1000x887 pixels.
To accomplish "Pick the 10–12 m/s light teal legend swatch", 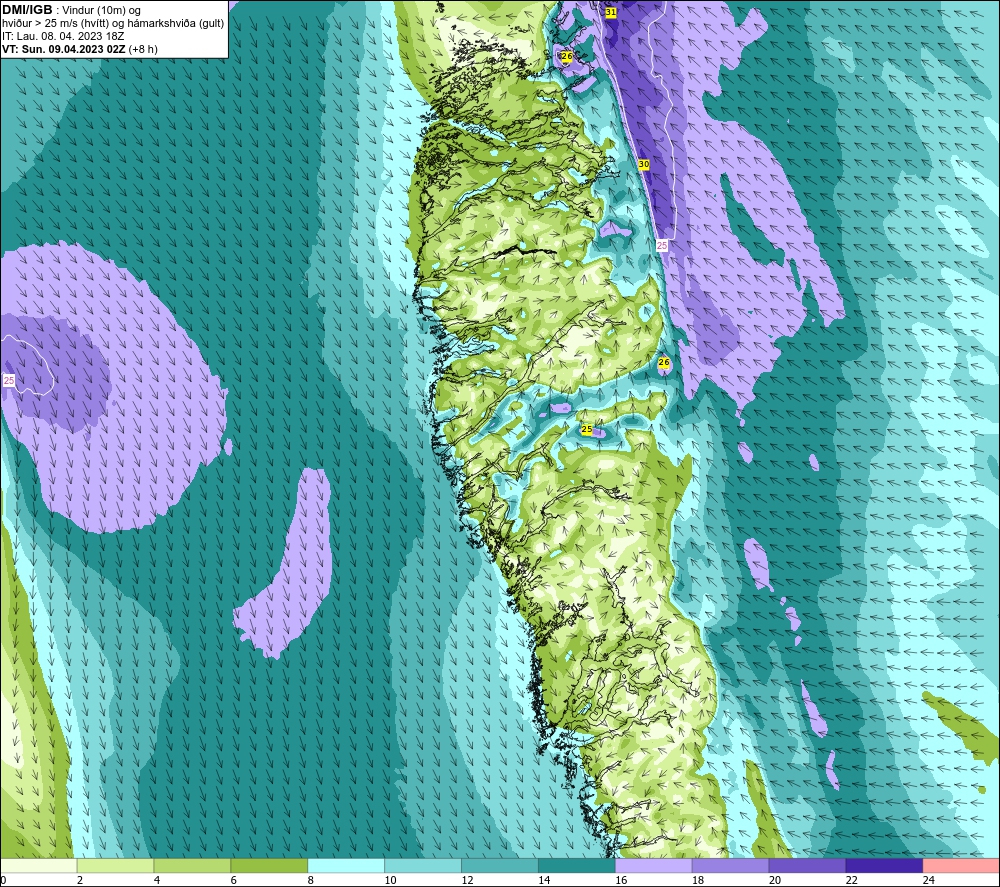I will tap(423, 865).
